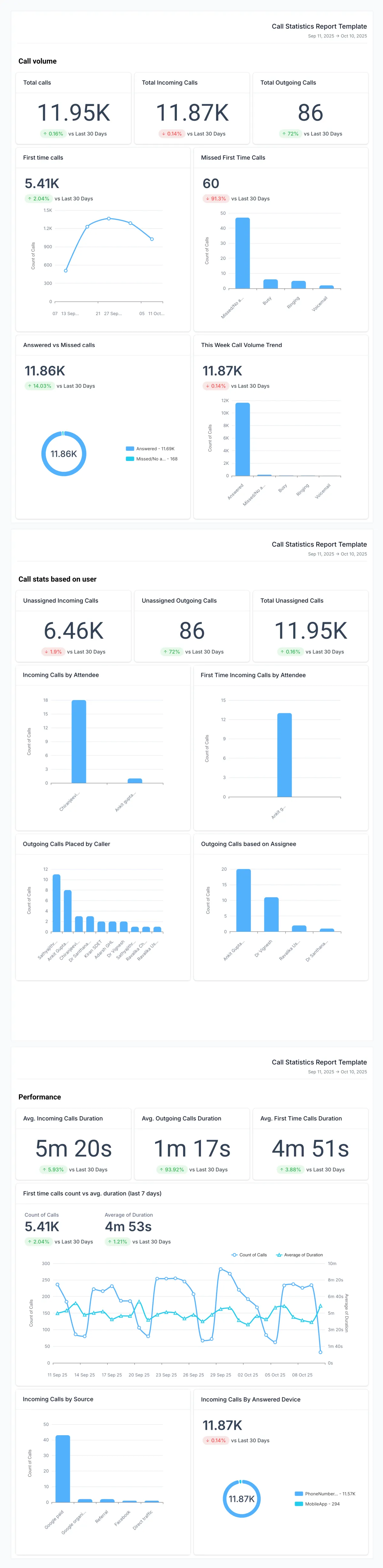383x1568 pixels.
Task: Click the Ankit Gupta bar in Outgoing Calls by Assignee
Action: click(x=244, y=900)
